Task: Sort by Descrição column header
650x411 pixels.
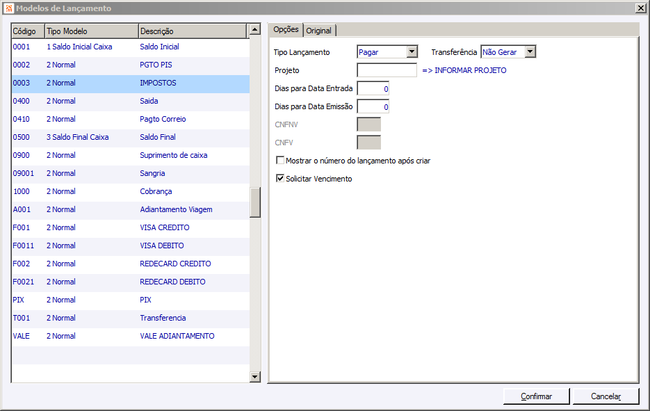Action: tap(192, 31)
